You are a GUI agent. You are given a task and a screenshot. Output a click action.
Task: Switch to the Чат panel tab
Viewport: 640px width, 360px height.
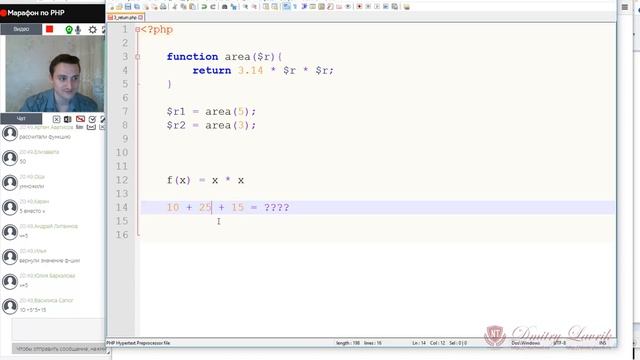point(21,118)
